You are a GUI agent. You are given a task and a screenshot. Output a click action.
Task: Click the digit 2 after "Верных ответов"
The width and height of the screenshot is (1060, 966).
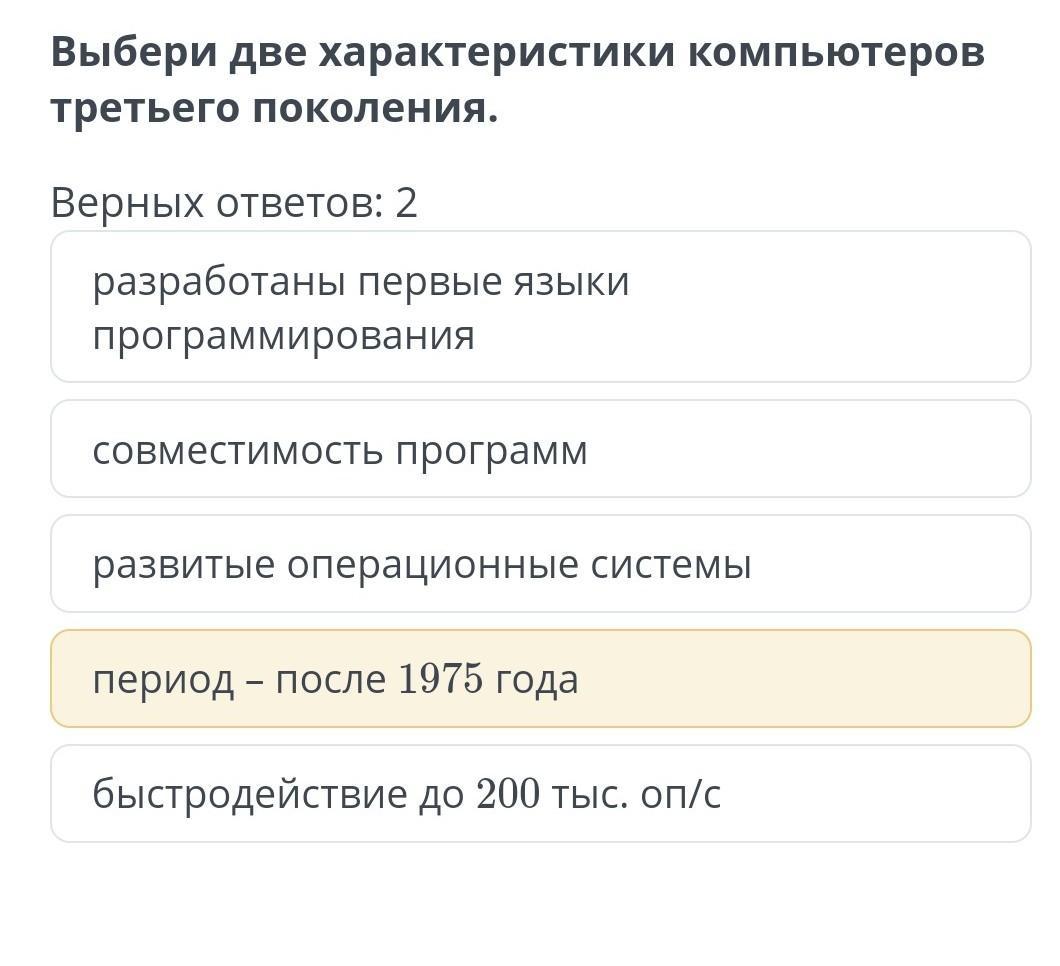tap(406, 203)
